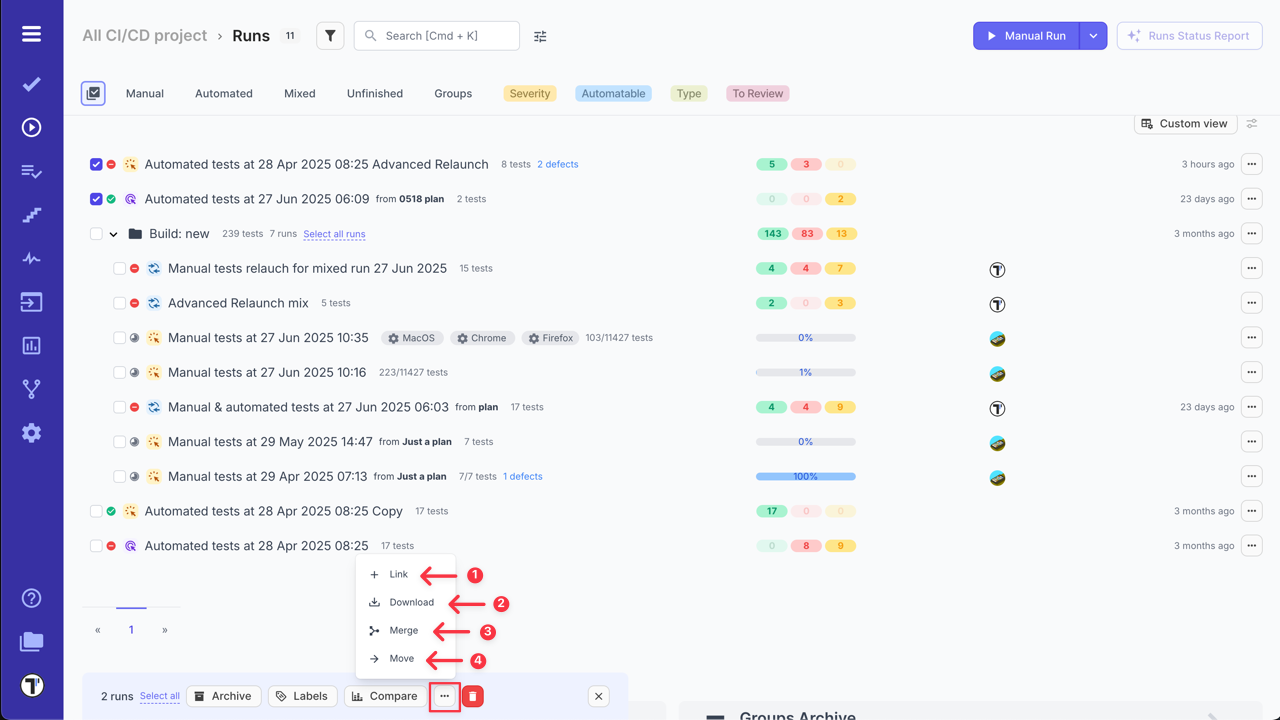This screenshot has width=1280, height=720.
Task: Open the ellipsis menu for Advanced Relaunch mix
Action: [1251, 303]
